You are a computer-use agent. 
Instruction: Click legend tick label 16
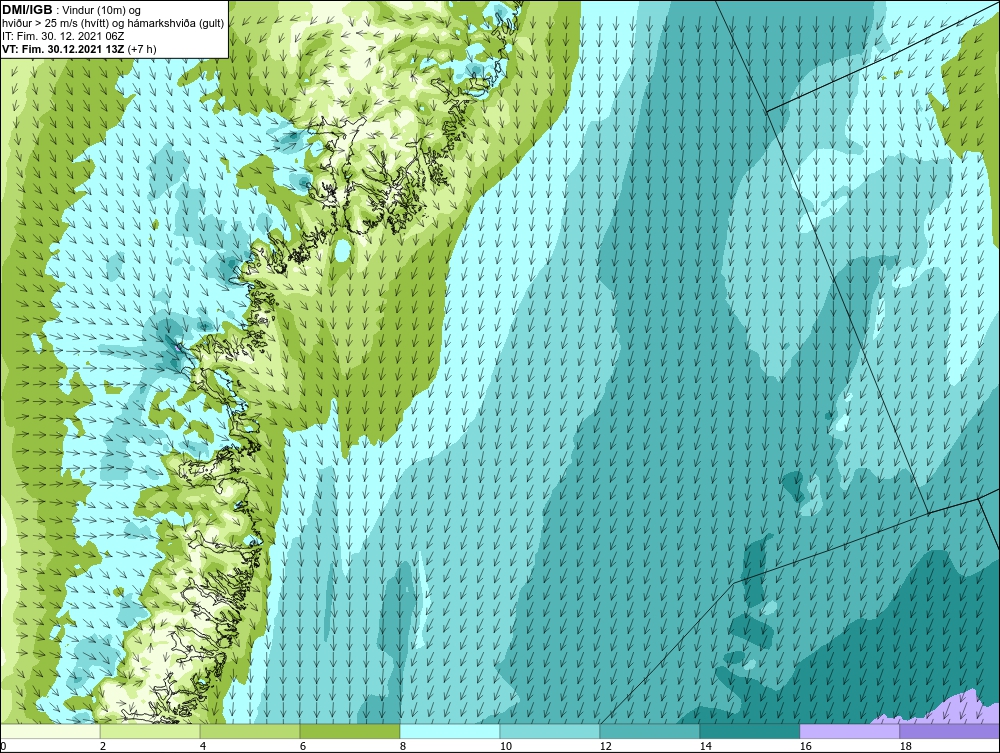click(805, 746)
